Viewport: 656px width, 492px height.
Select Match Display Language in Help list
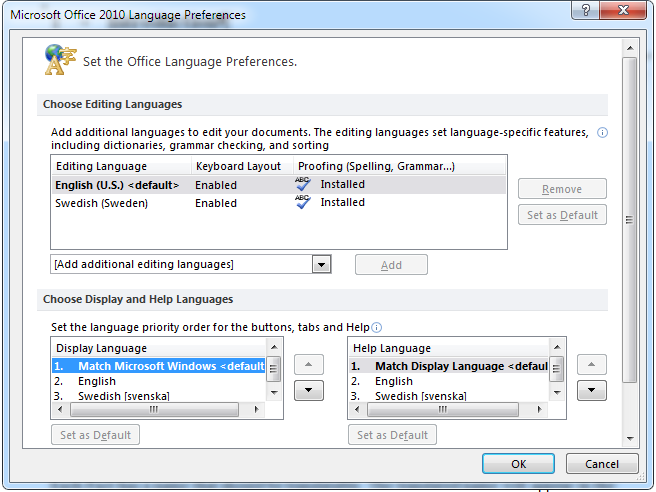point(448,366)
